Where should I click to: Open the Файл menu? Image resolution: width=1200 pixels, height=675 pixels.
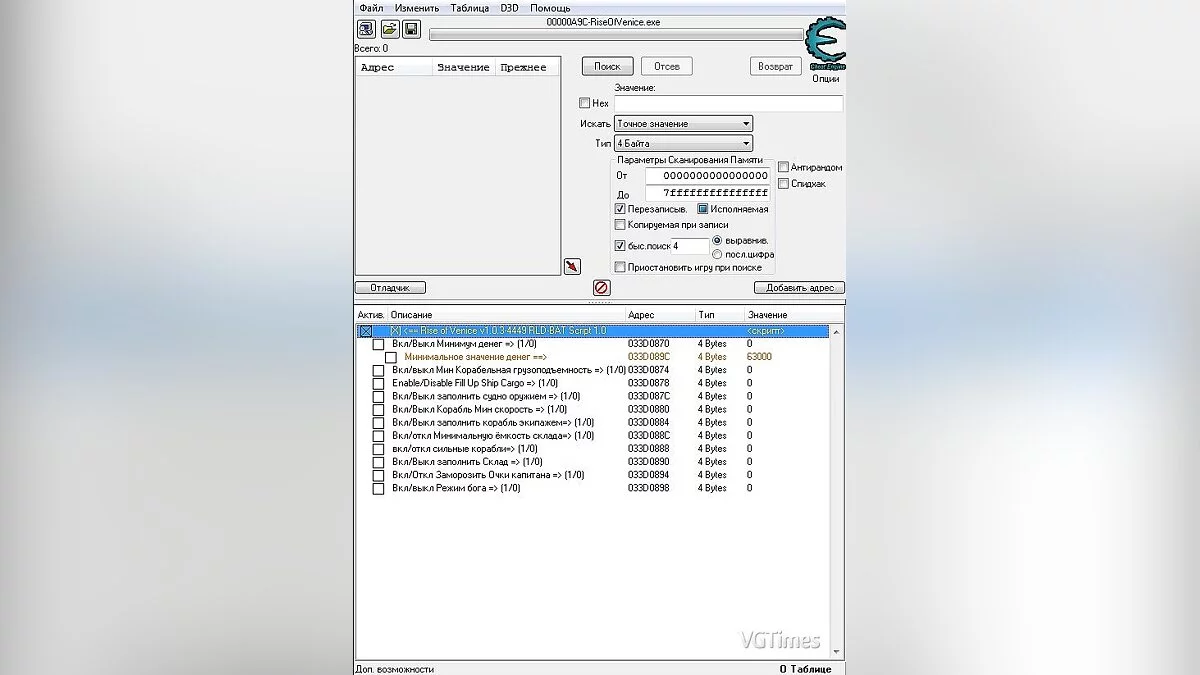[x=371, y=8]
